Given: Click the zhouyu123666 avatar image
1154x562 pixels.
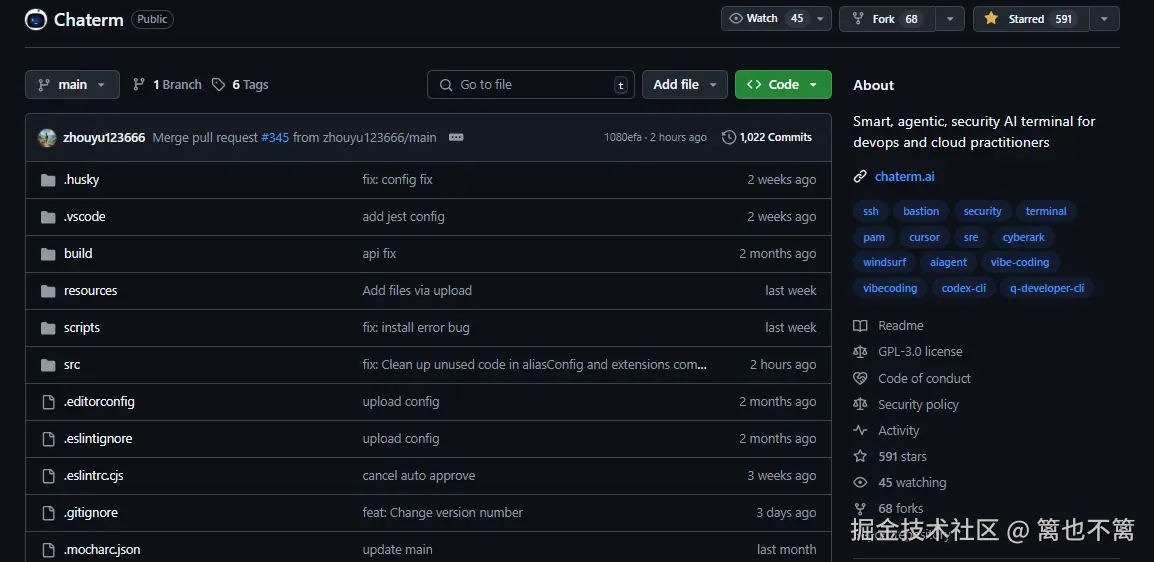Looking at the screenshot, I should [x=47, y=138].
